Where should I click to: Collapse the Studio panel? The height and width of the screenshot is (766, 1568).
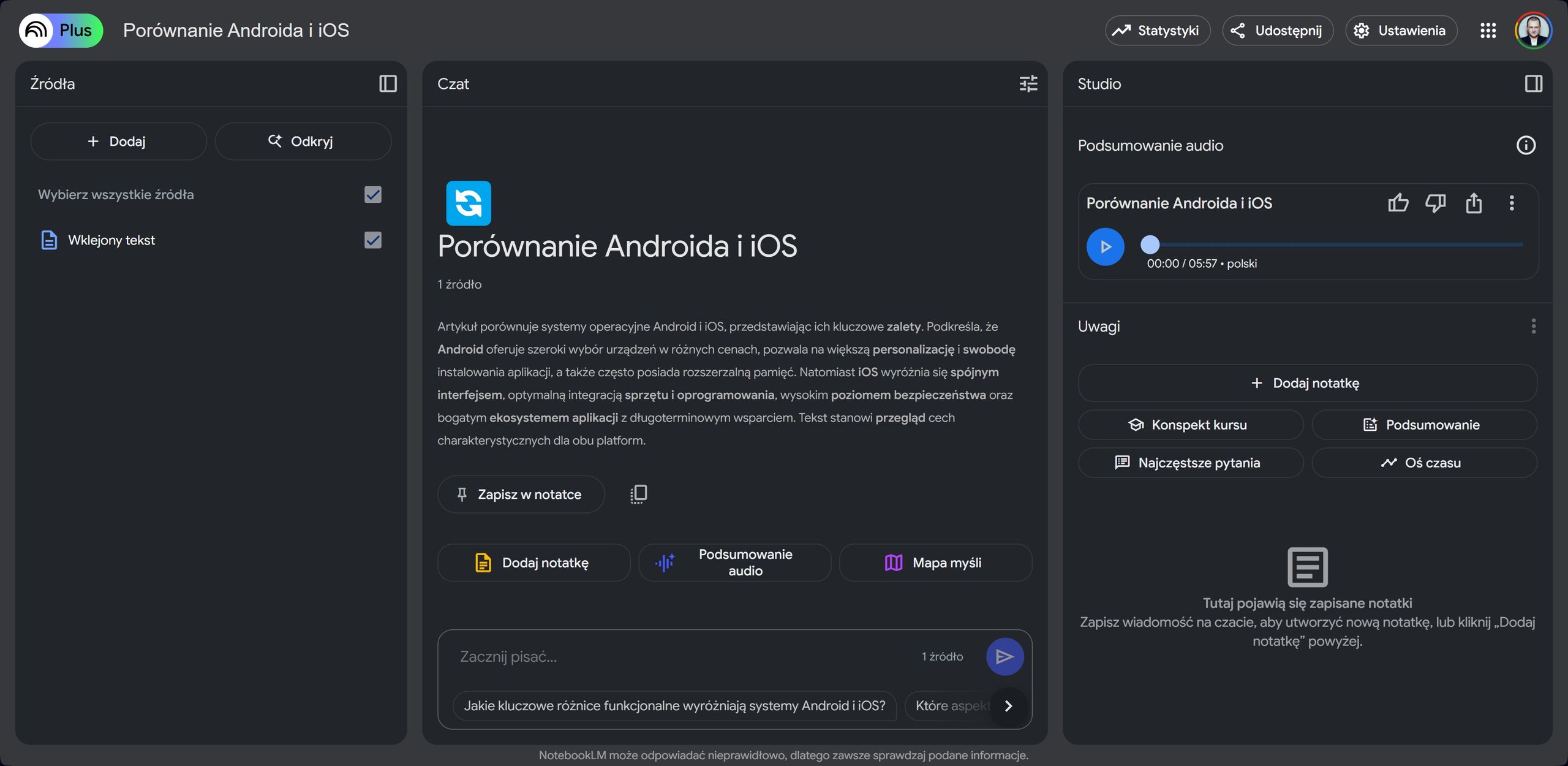pos(1533,84)
